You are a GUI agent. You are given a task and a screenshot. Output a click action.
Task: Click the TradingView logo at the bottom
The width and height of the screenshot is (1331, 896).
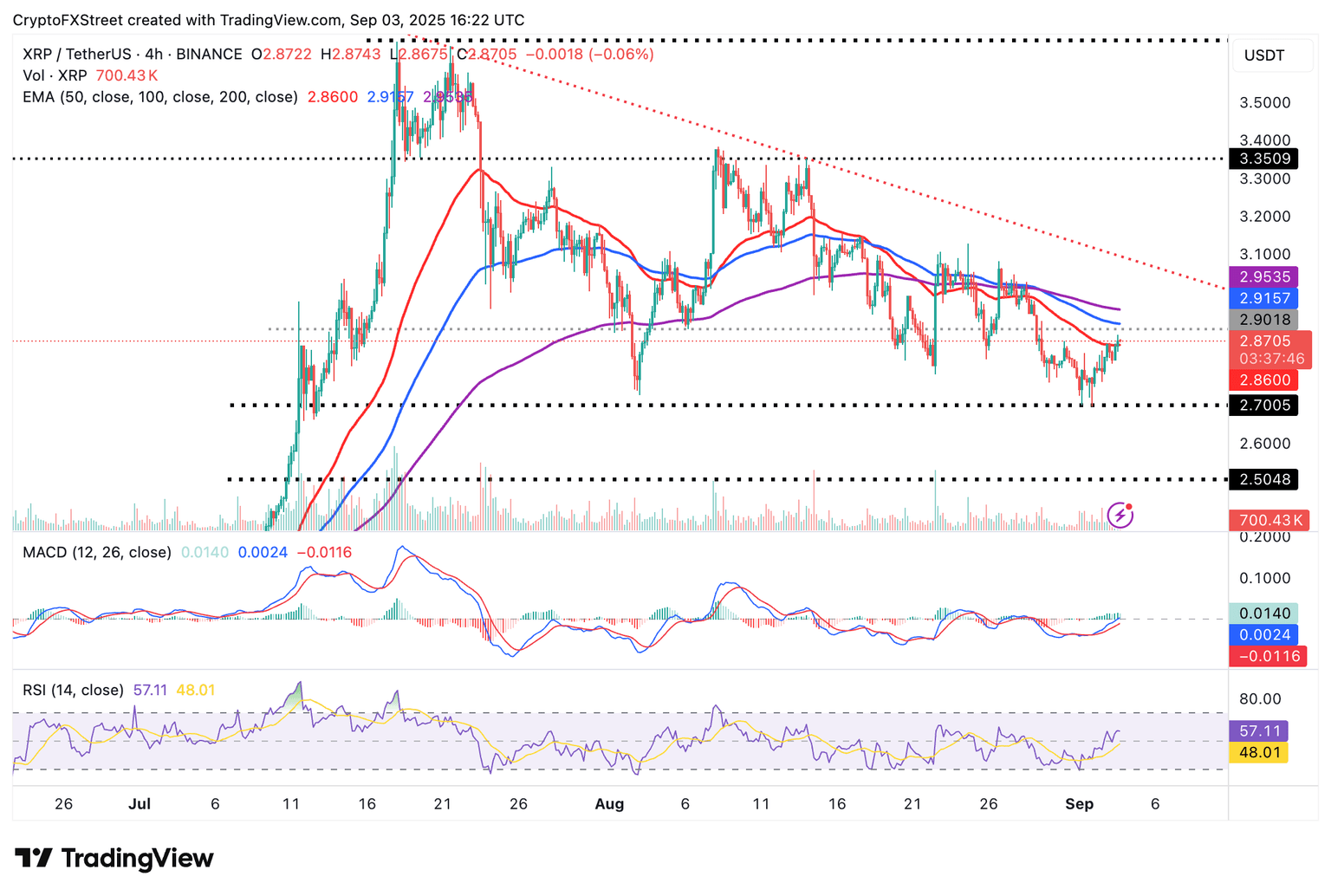114,858
